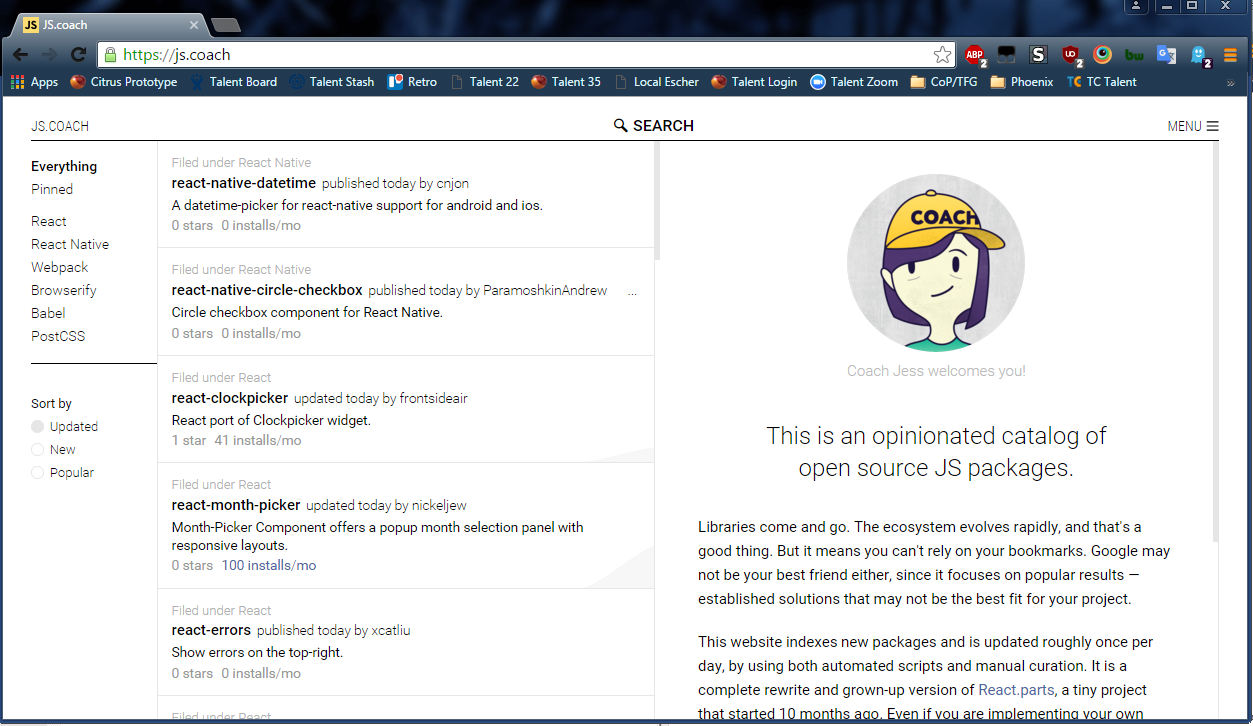
Task: Click the package list scrollbar
Action: coord(657,201)
